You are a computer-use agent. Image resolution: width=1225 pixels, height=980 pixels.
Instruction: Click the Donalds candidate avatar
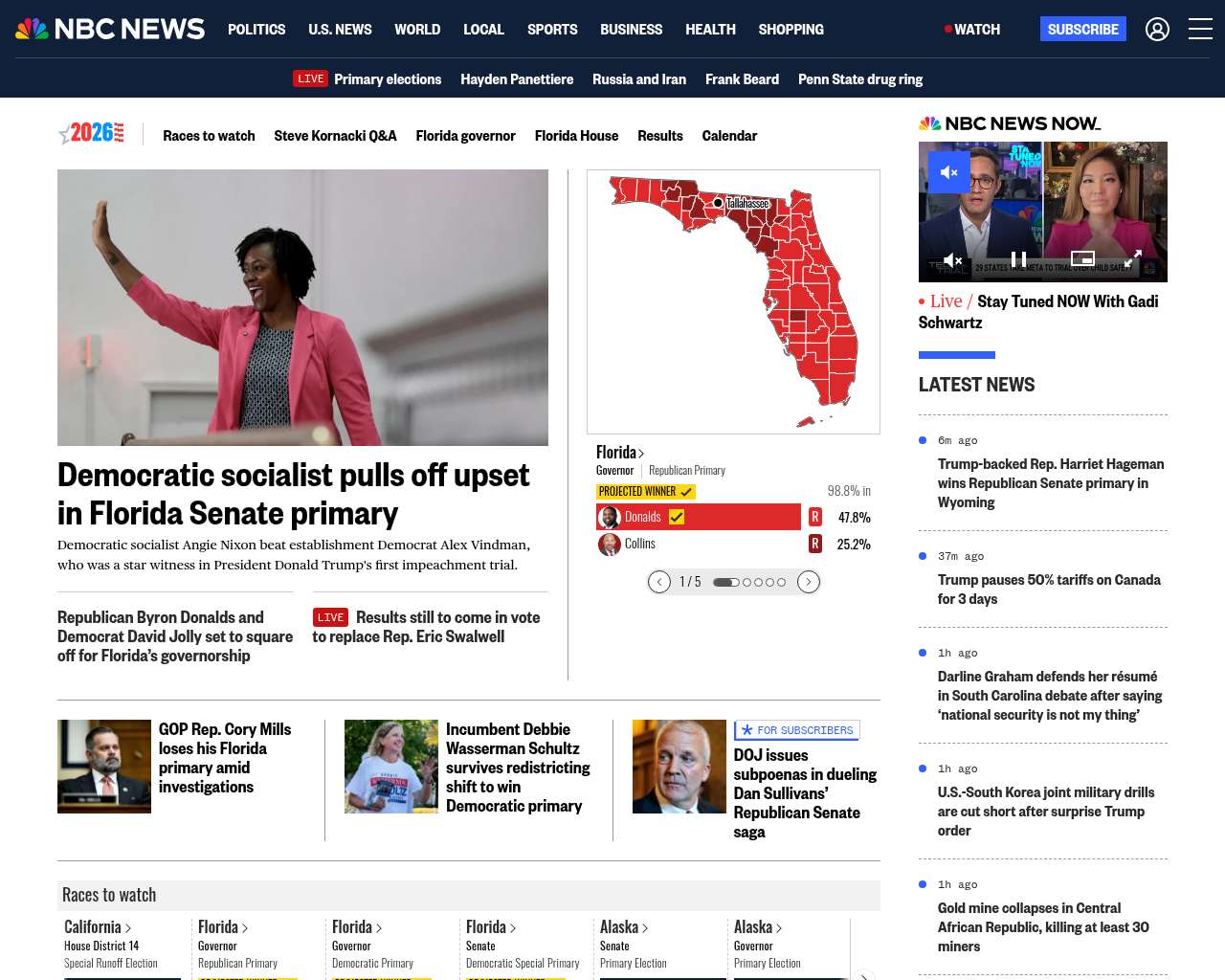tap(610, 518)
